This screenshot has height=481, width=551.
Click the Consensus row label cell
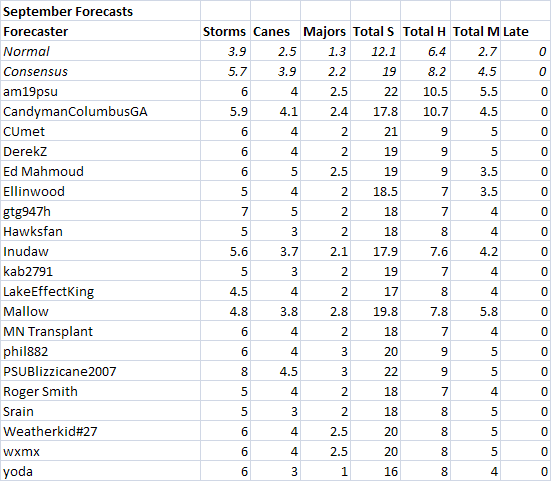pyautogui.click(x=101, y=71)
